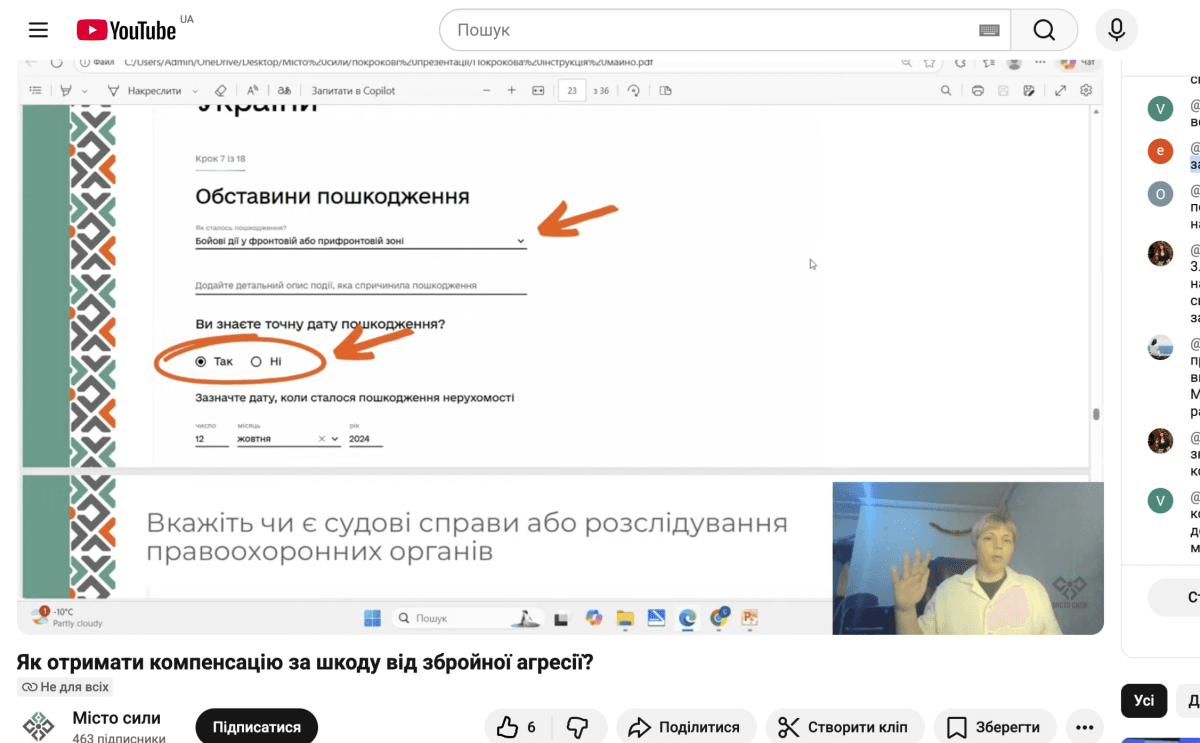The height and width of the screenshot is (743, 1200).
Task: Click into the Пошук search field
Action: tap(710, 30)
